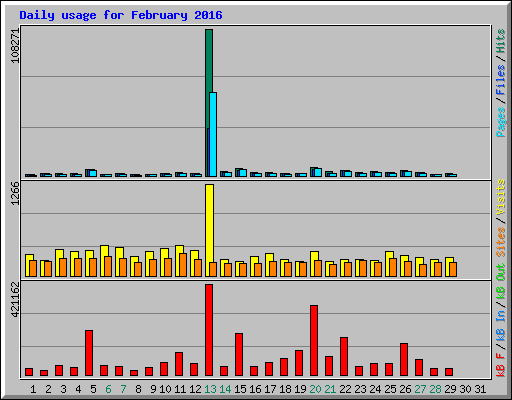The height and width of the screenshot is (400, 512).
Task: Click the orange sites bar for day 29
Action: click(x=453, y=270)
